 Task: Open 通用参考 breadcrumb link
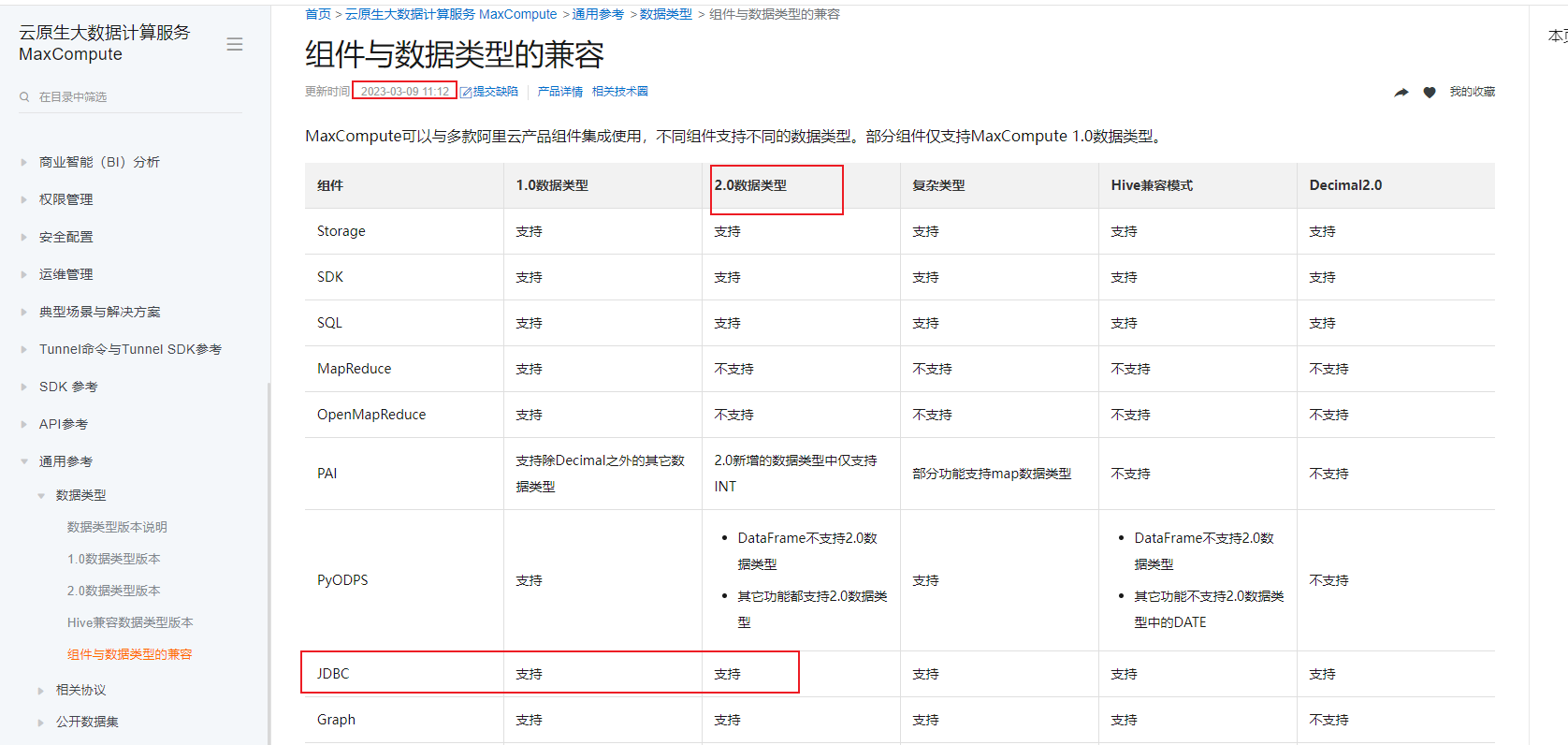pyautogui.click(x=598, y=14)
